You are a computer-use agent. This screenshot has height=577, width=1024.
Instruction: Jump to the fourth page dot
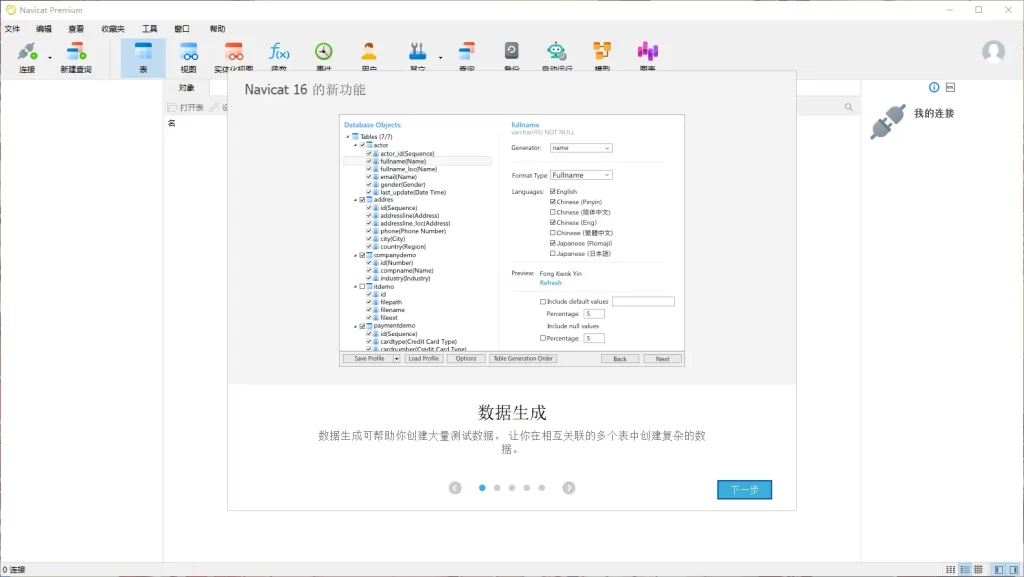tap(527, 488)
